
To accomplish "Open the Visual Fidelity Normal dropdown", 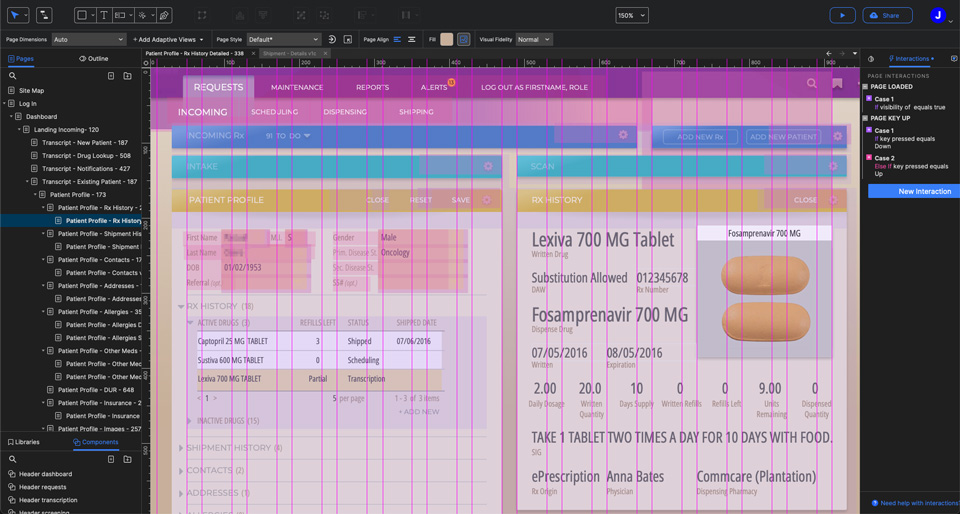I will 533,40.
